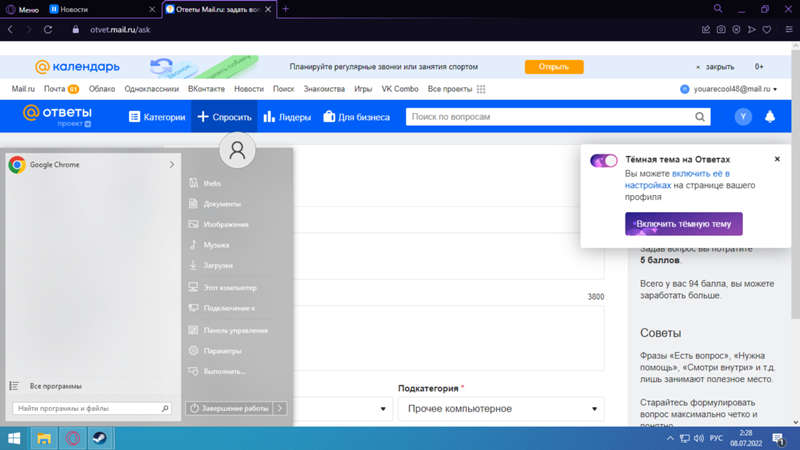The height and width of the screenshot is (450, 800).
Task: Open the Action Center notification icon
Action: tap(778, 438)
